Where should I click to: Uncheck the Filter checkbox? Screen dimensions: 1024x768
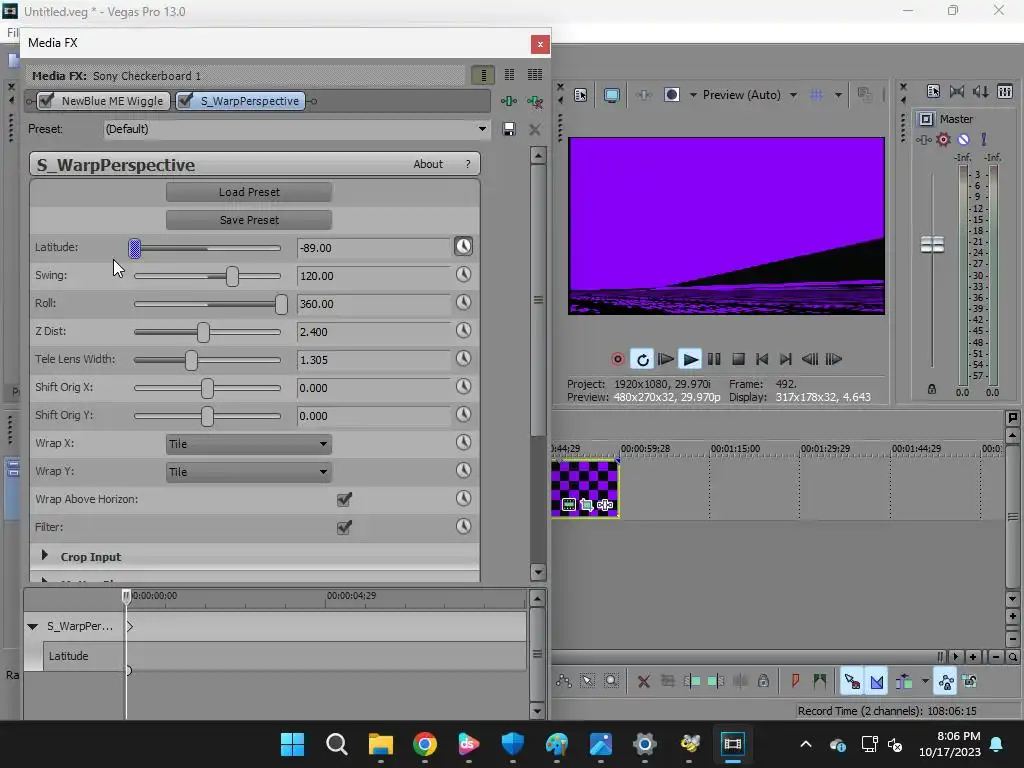coord(344,528)
